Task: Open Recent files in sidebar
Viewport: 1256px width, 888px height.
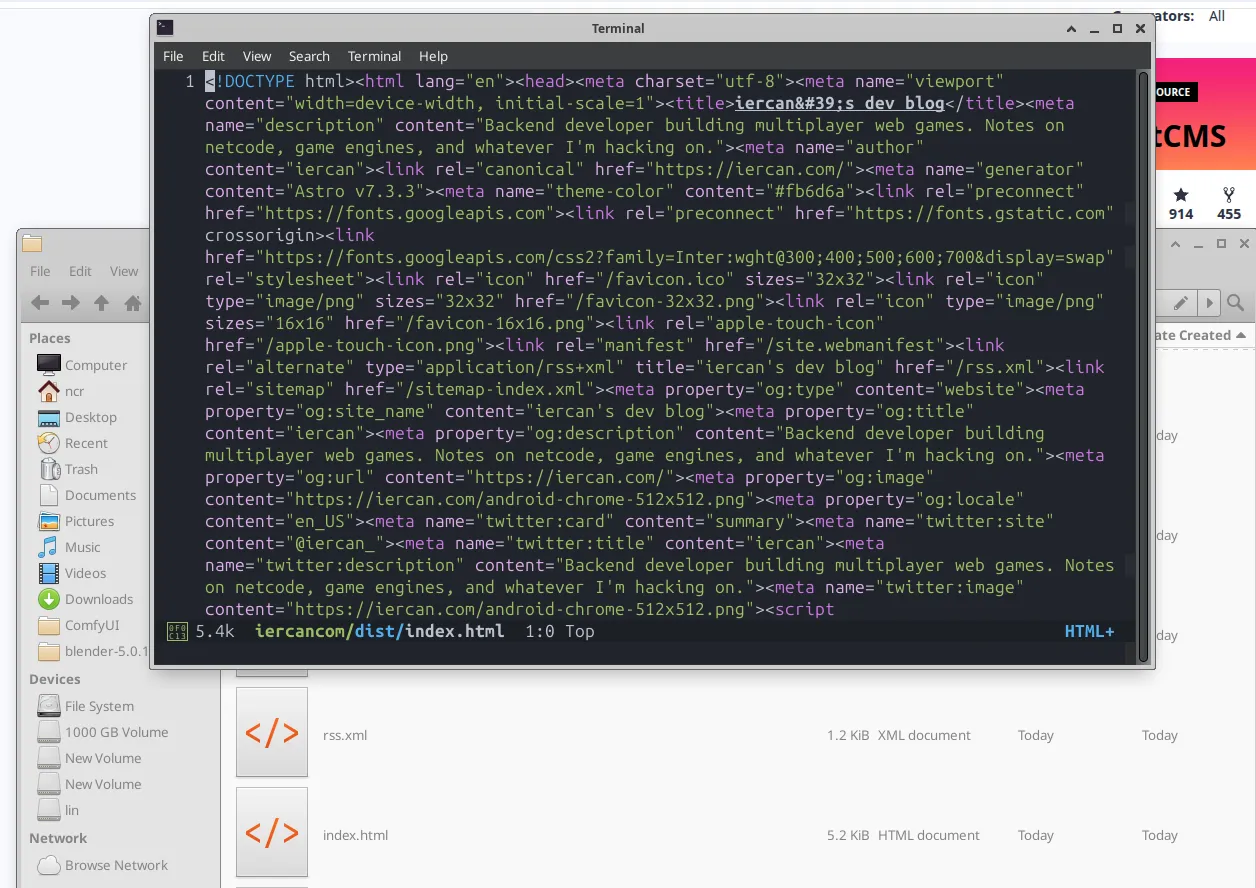Action: [73, 443]
